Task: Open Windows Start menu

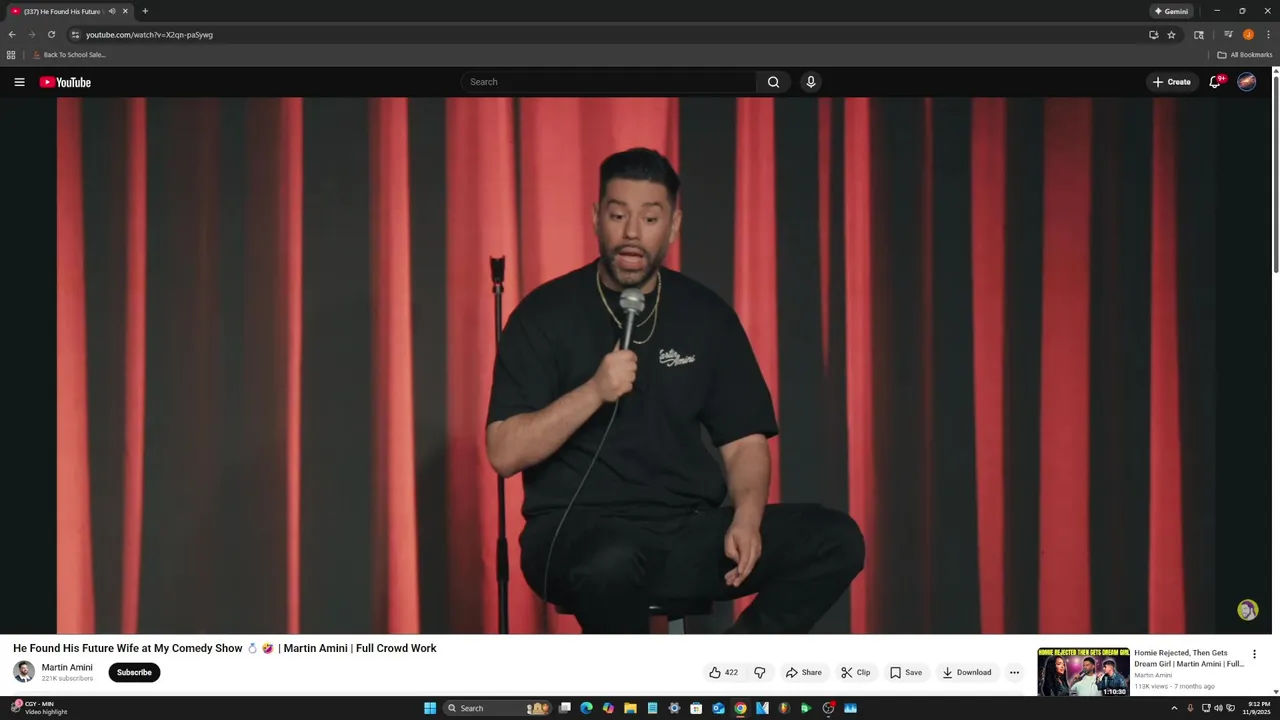Action: 430,708
